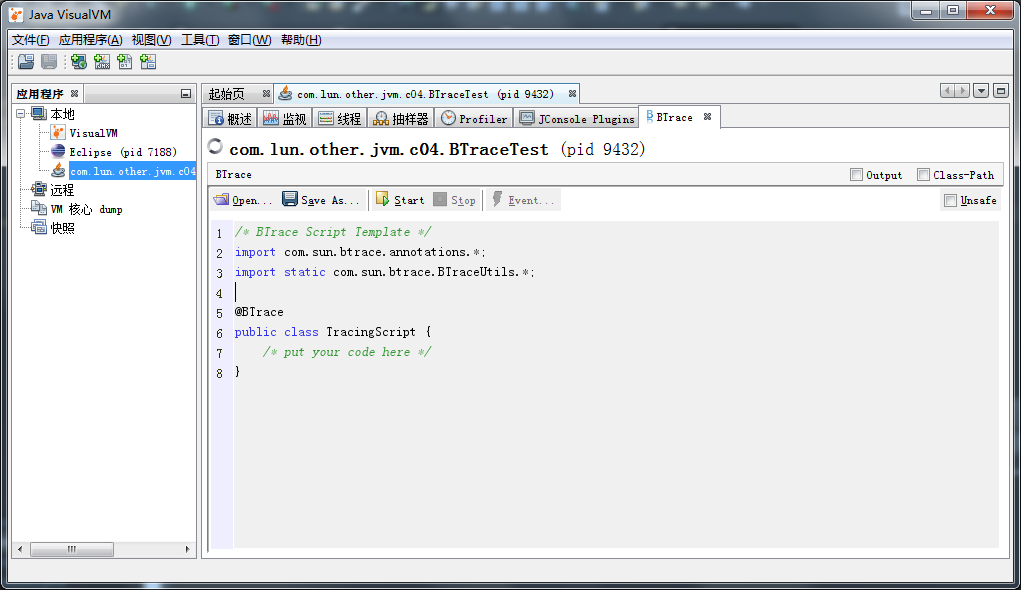This screenshot has width=1021, height=590.
Task: Click the Java VisualVM title bar icon
Action: click(x=16, y=14)
